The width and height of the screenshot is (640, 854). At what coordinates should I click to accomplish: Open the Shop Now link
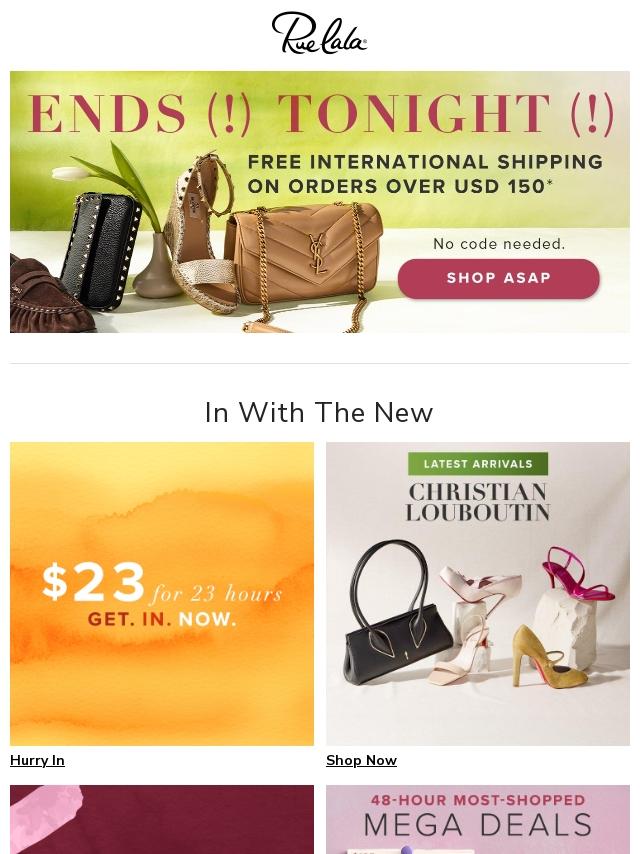click(x=361, y=760)
